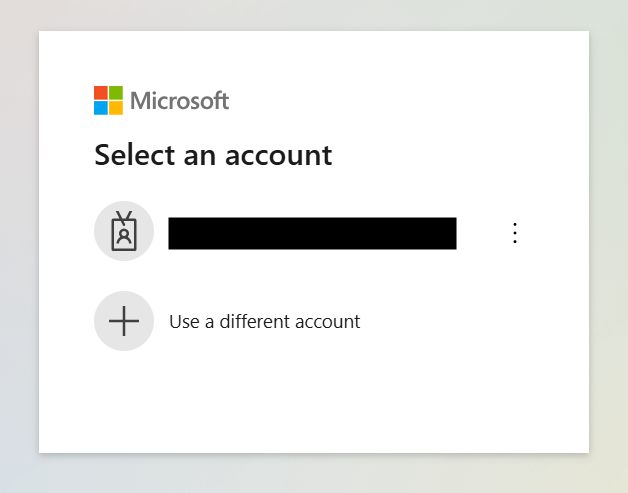Click the gradient background right of the dialog
Screen dimensions: 628x493
point(608,250)
